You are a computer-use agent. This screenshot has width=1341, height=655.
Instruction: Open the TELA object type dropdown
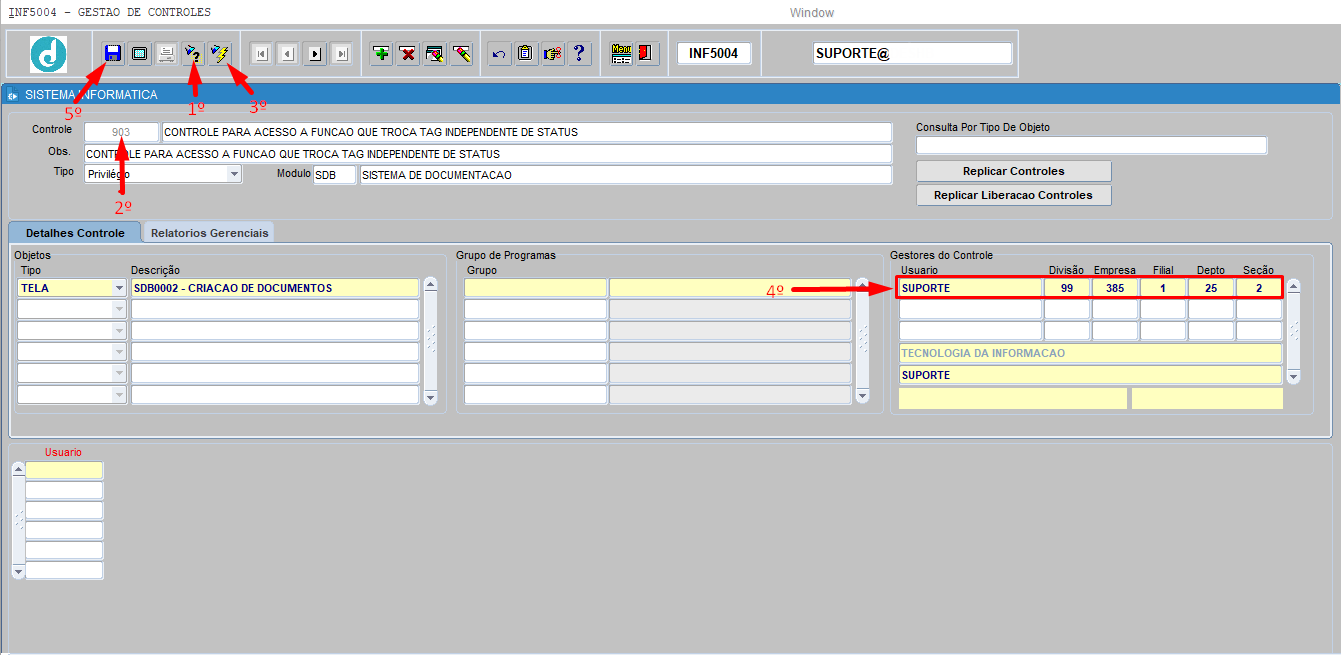(120, 288)
